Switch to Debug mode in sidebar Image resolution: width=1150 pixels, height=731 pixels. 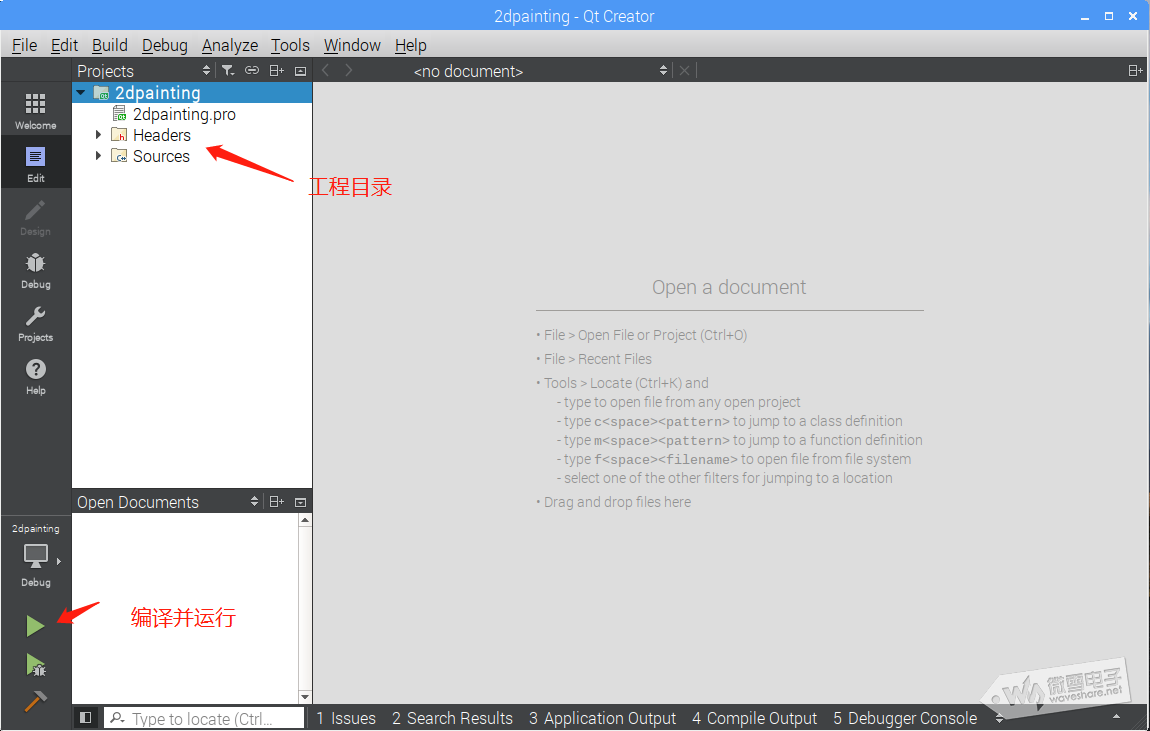point(35,270)
